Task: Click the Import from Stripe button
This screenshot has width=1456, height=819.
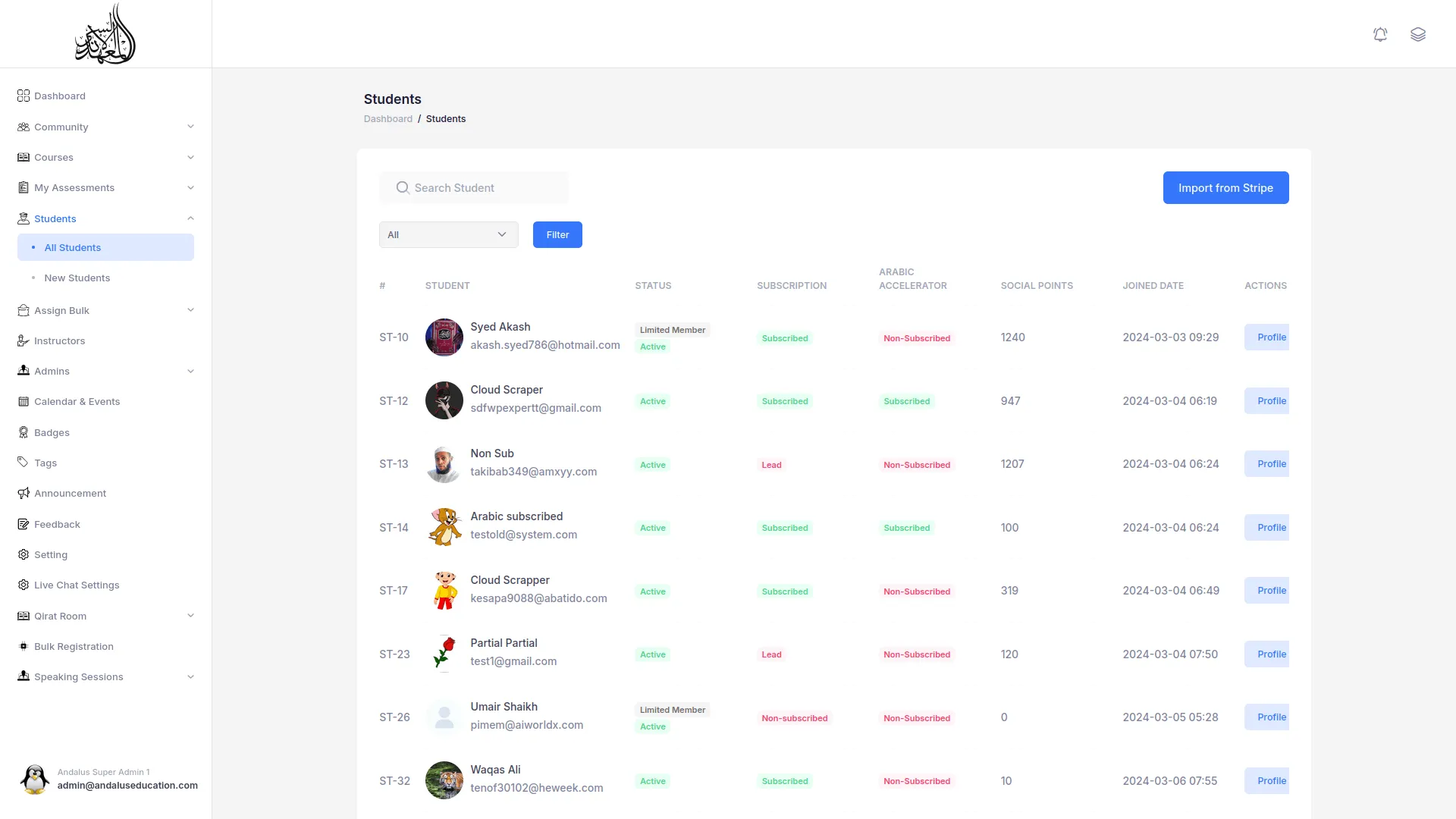Action: (x=1225, y=187)
